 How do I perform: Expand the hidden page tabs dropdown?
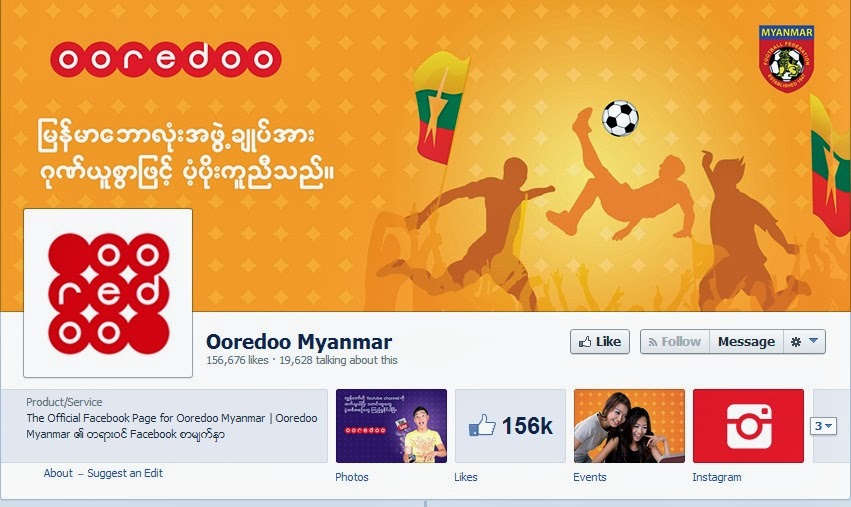(x=823, y=426)
